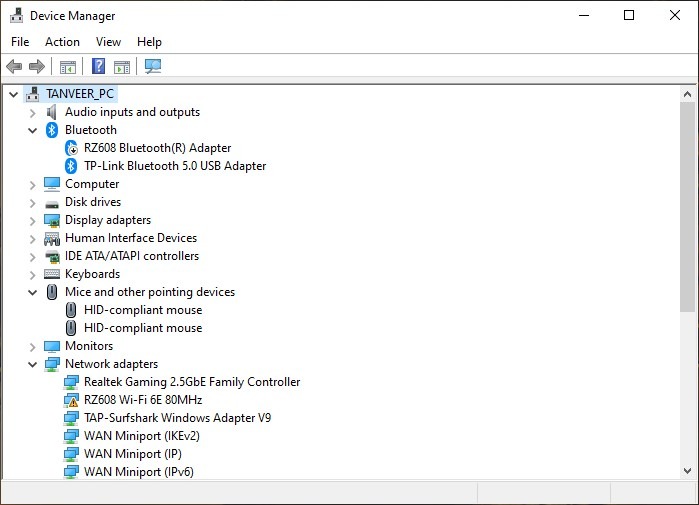Click RZ608 Bluetooth(R) Adapter disabled-device icon
This screenshot has width=699, height=505.
[x=71, y=148]
